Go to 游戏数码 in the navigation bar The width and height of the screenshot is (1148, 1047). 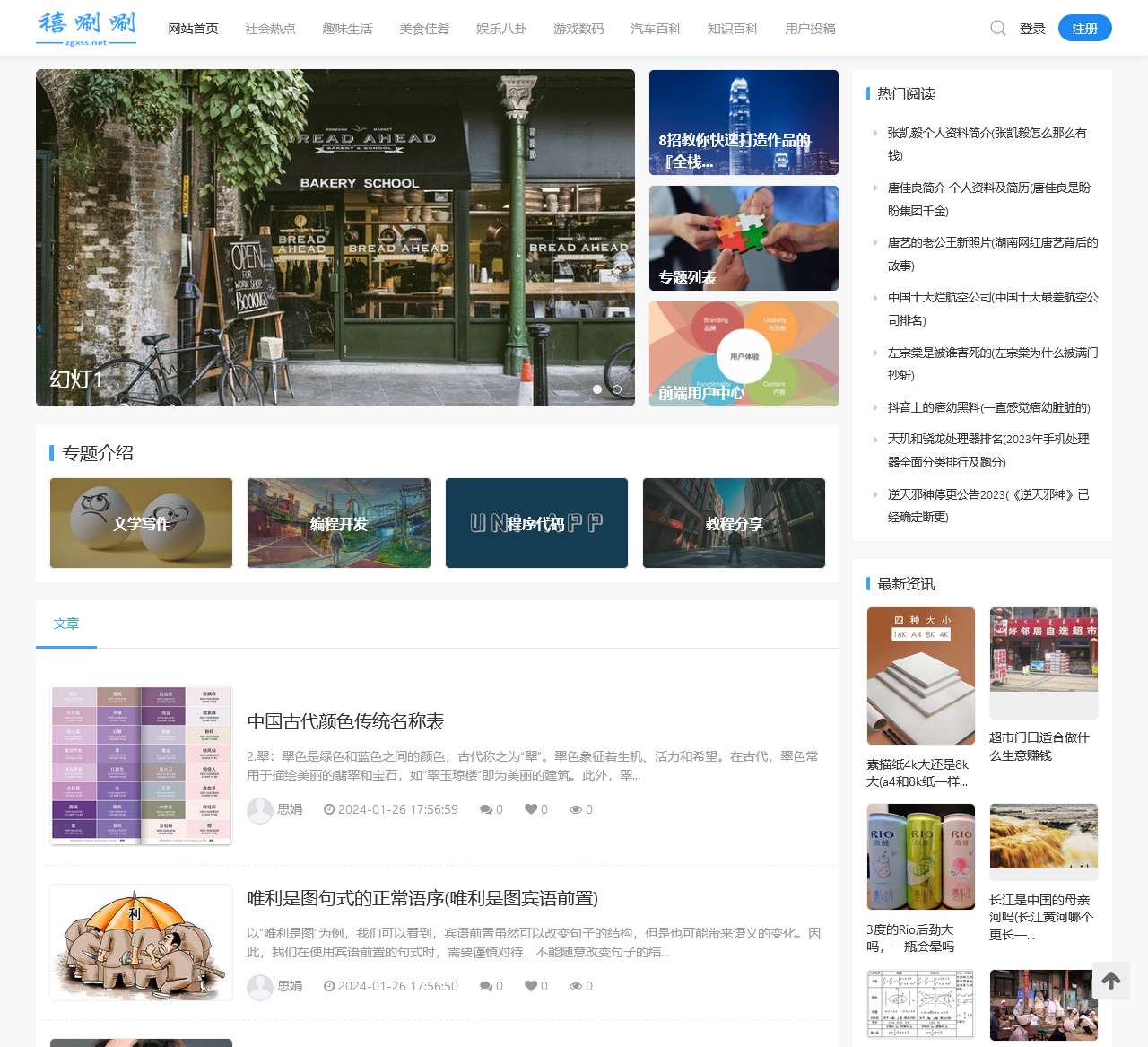(578, 29)
